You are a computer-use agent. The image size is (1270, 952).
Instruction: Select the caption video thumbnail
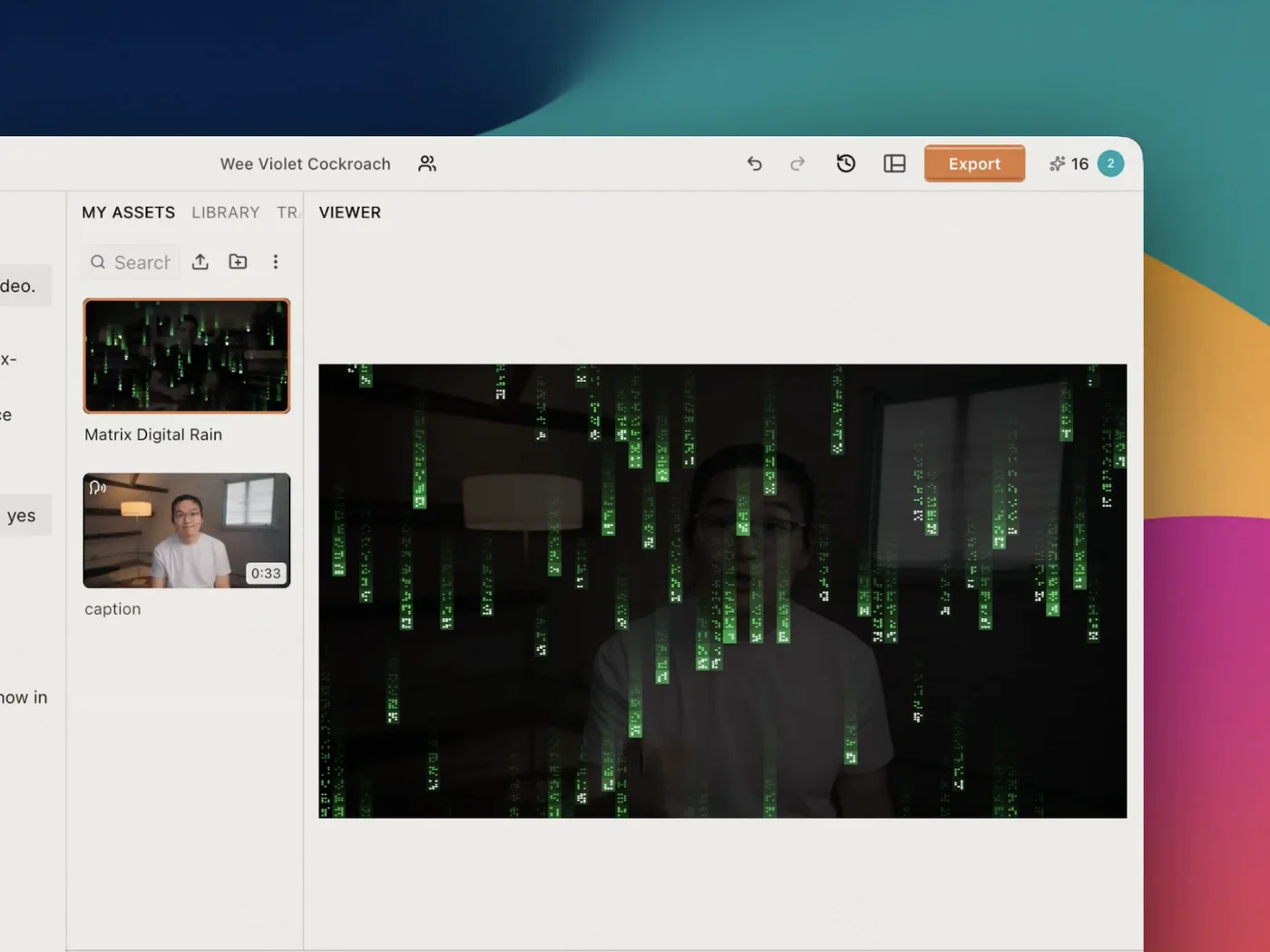coord(187,530)
